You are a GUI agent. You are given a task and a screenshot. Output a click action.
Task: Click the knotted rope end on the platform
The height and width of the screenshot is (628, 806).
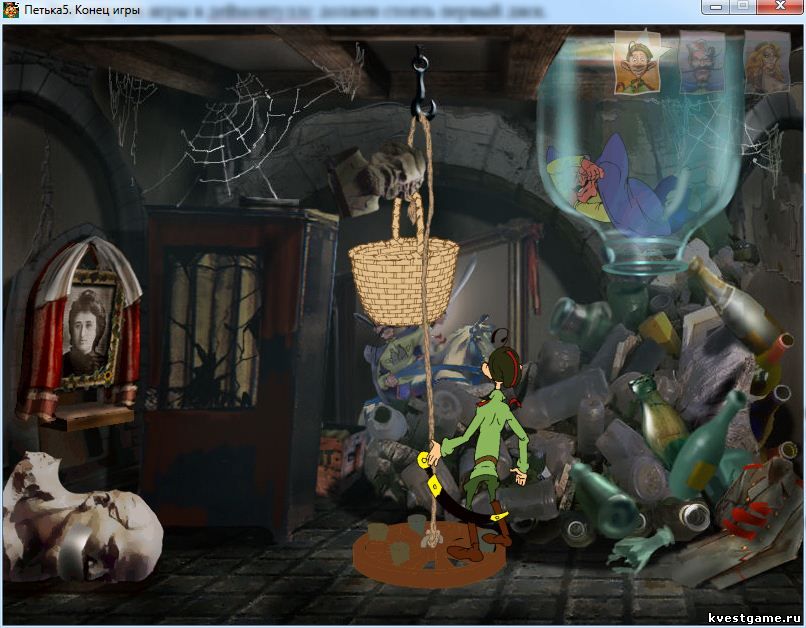(x=432, y=538)
